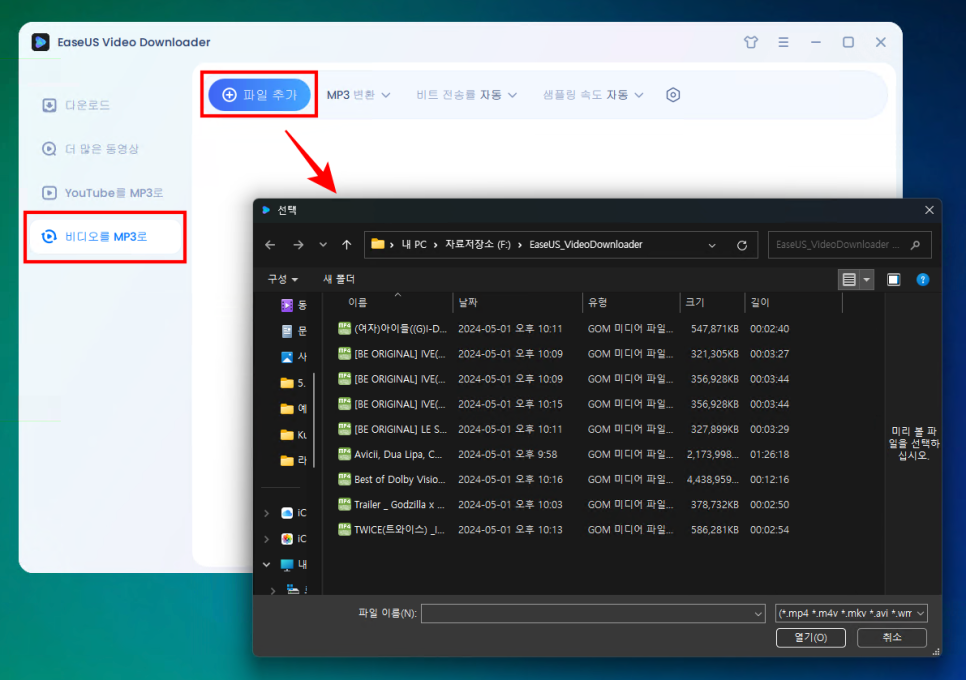The image size is (966, 680).
Task: Open the 구성 (organize) menu
Action: (x=283, y=279)
